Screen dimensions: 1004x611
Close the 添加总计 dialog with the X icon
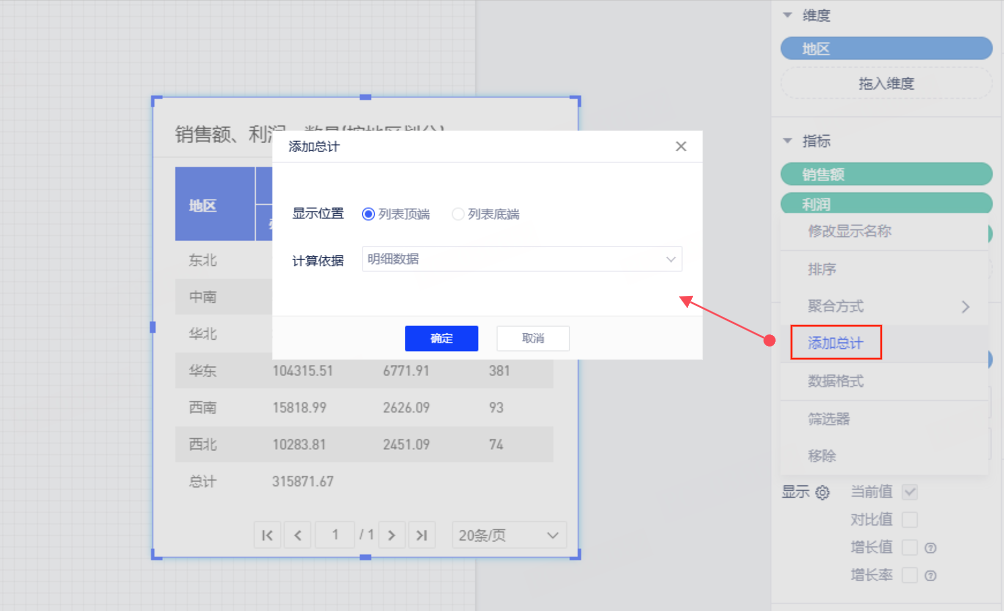(681, 146)
